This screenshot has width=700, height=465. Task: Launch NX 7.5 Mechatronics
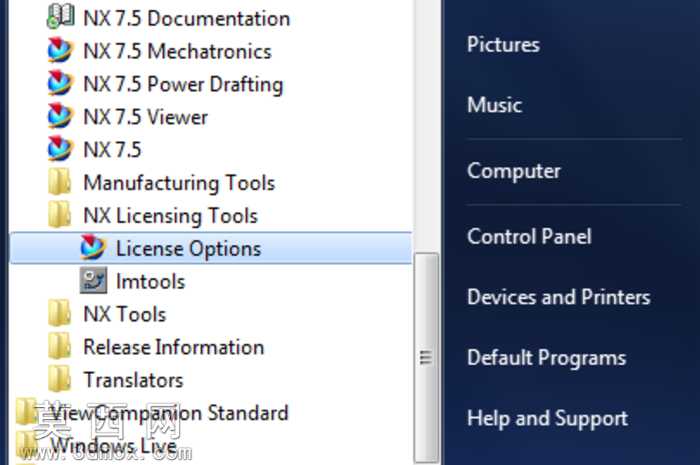coord(177,51)
